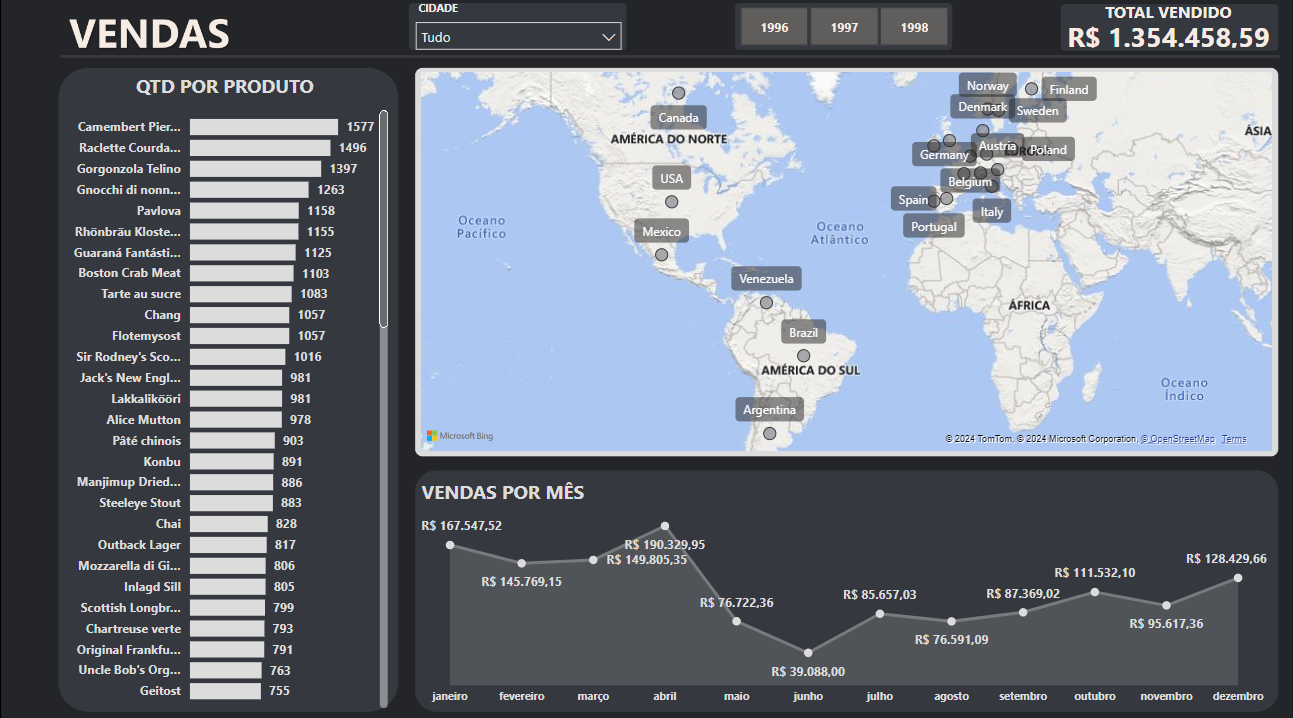The height and width of the screenshot is (718, 1293).
Task: Select the Poland map label
Action: pos(1048,150)
